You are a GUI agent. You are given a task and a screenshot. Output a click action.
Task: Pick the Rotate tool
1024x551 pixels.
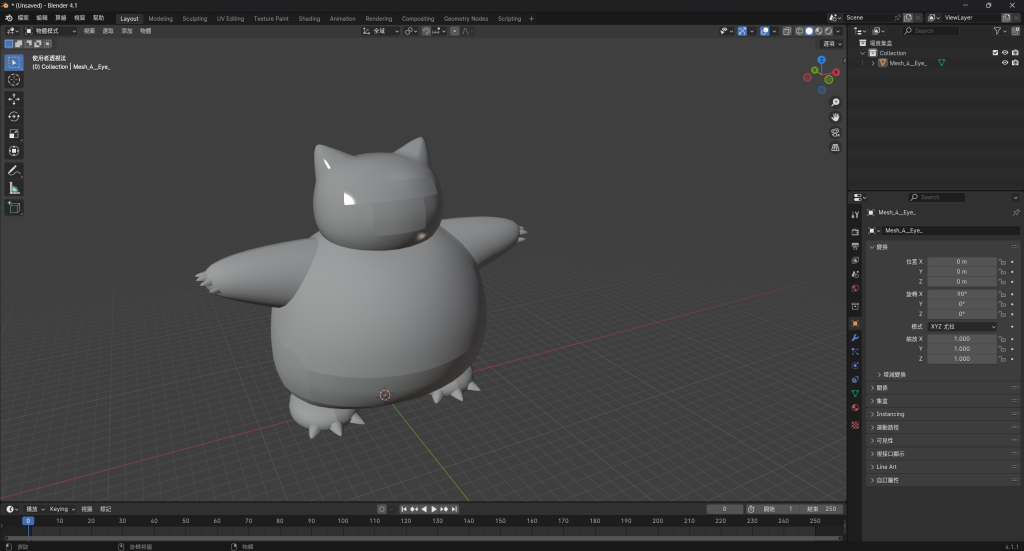14,116
